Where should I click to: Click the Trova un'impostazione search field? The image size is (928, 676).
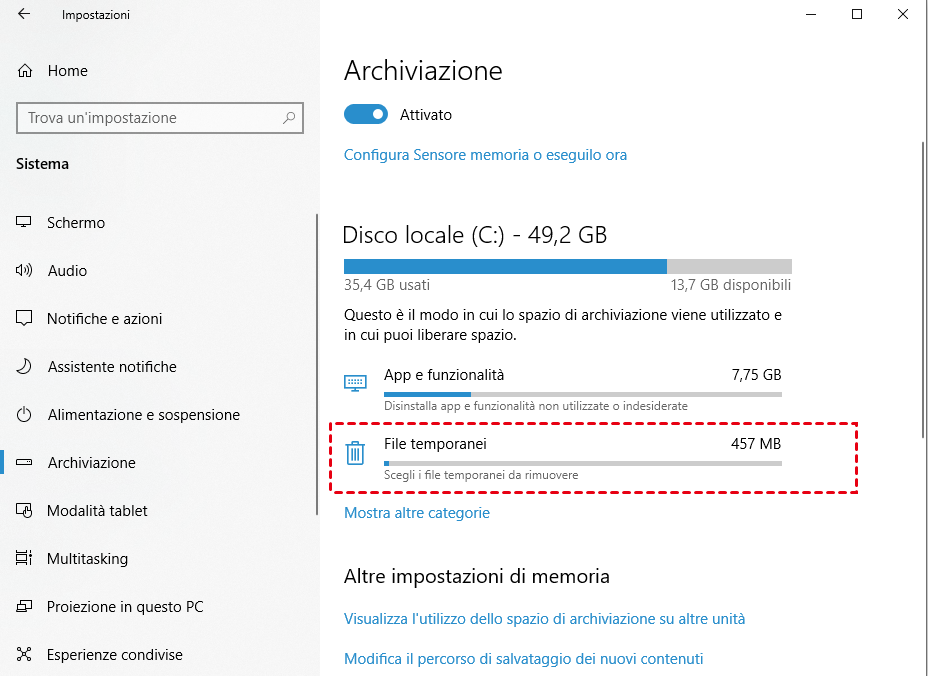[150, 118]
